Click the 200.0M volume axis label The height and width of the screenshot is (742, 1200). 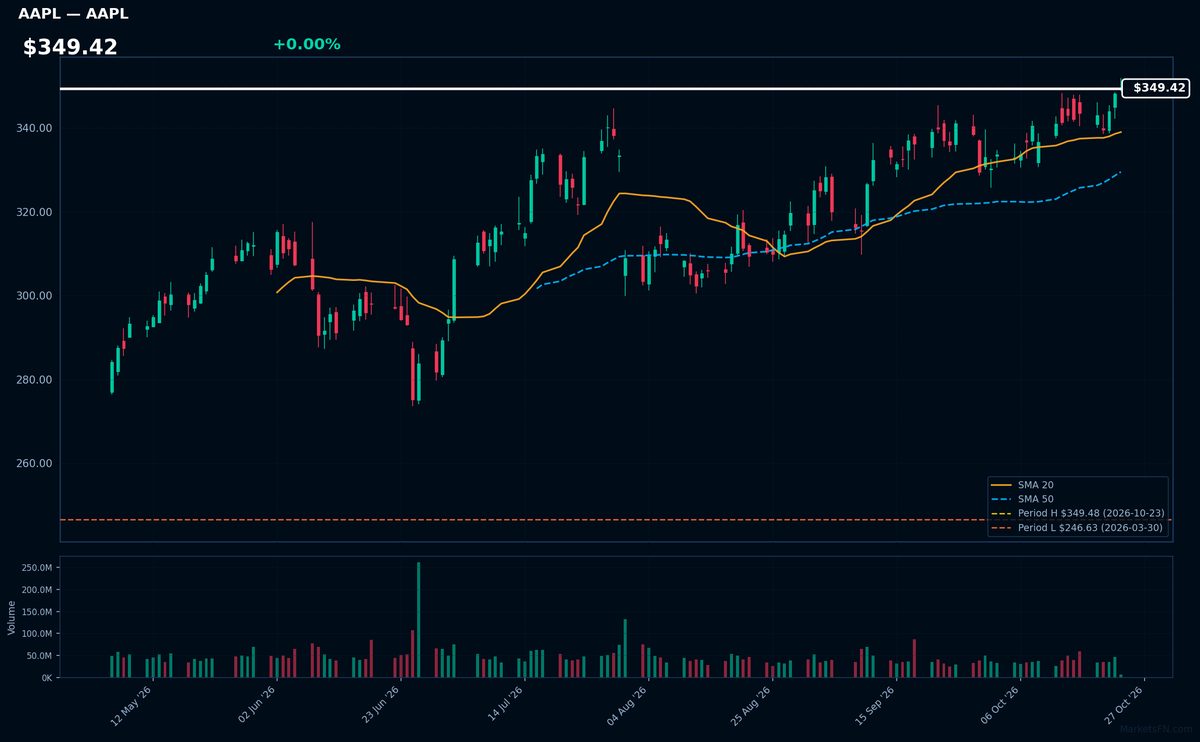36,590
